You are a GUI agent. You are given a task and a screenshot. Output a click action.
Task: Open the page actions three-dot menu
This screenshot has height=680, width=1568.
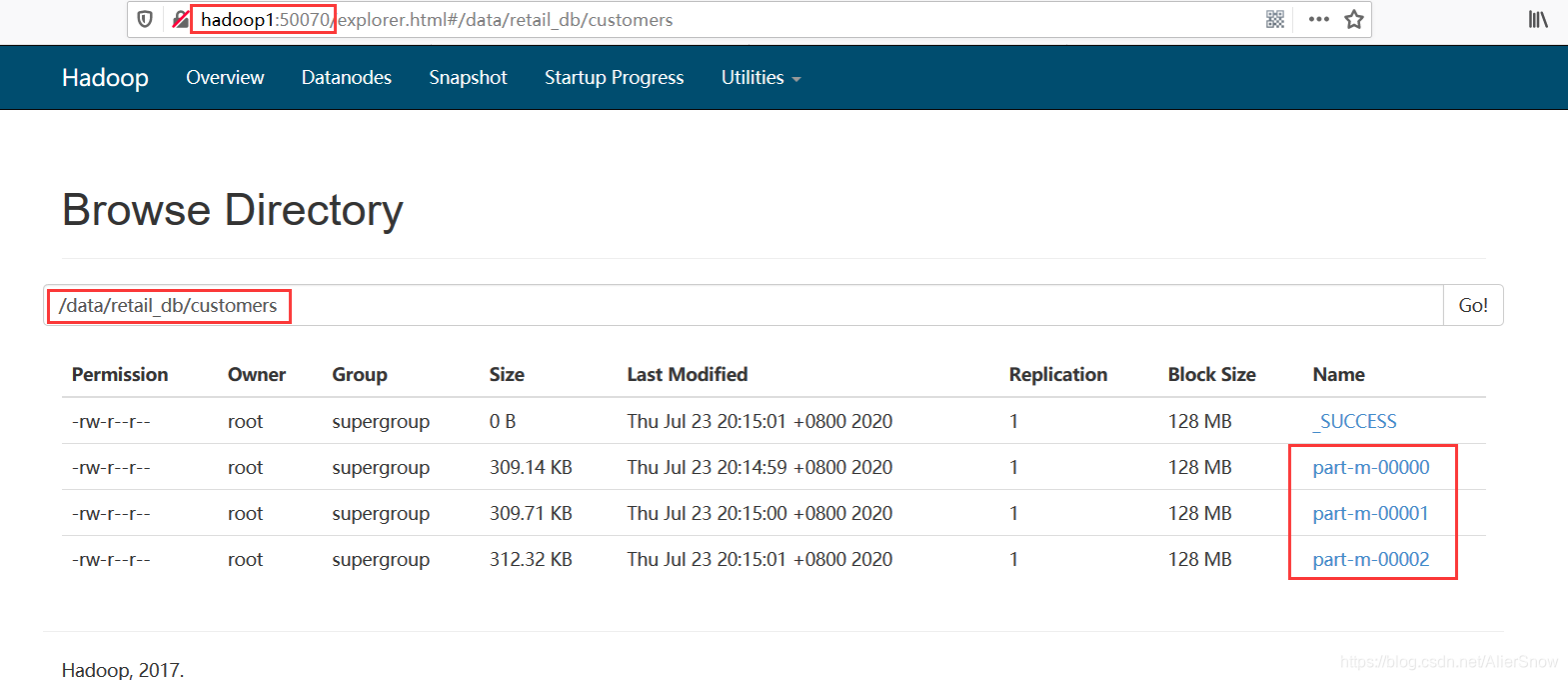[x=1319, y=19]
